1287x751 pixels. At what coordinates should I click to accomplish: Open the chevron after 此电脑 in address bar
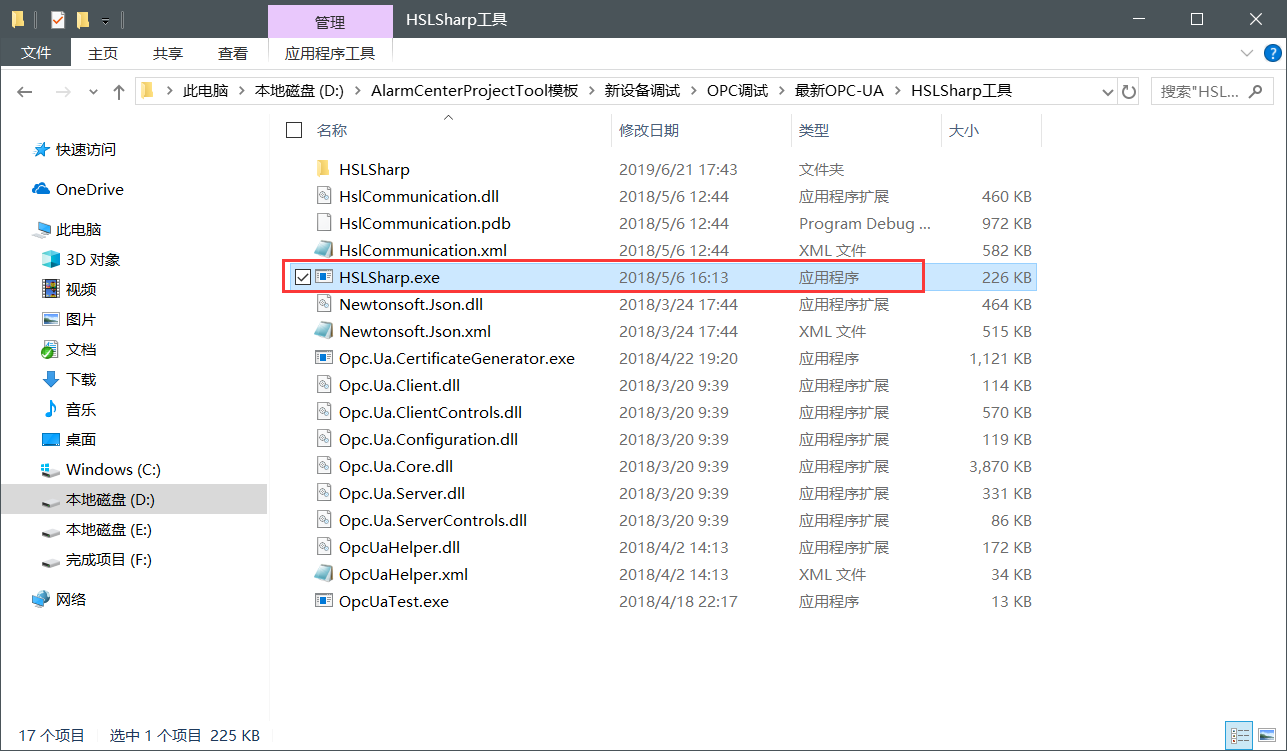click(x=242, y=91)
